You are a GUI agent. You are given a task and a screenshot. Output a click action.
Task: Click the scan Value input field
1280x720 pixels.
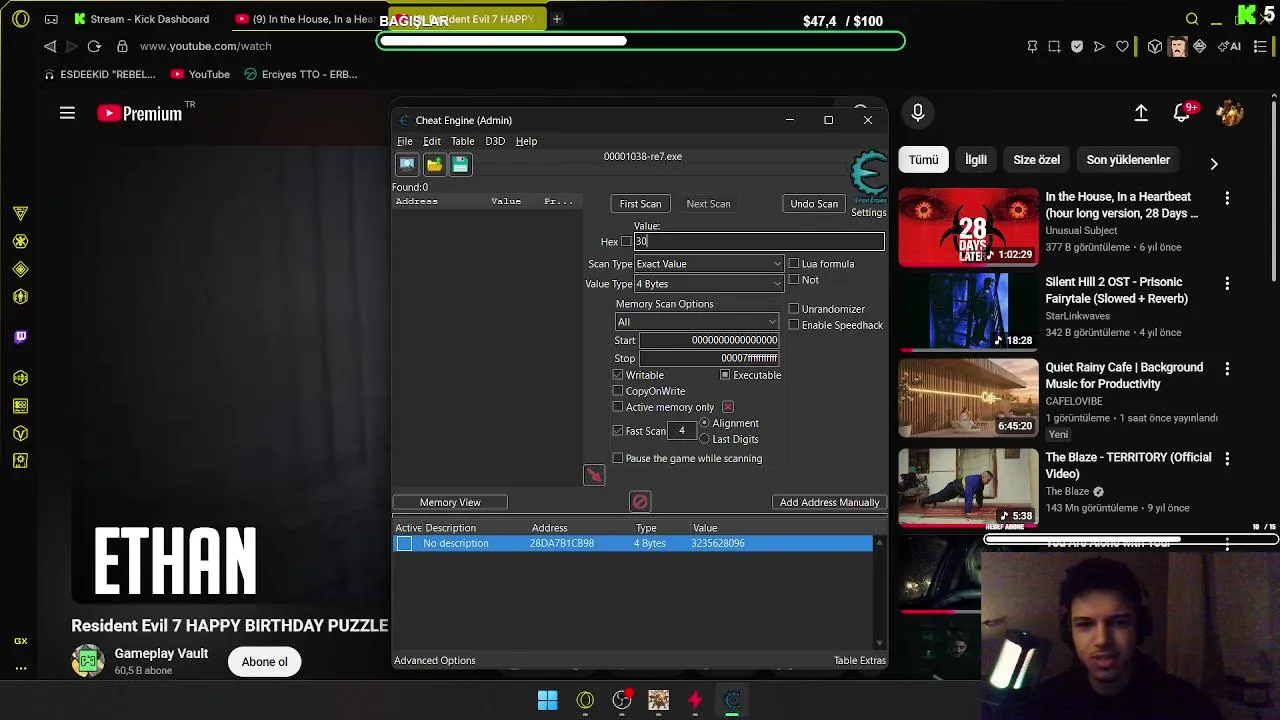coord(759,241)
